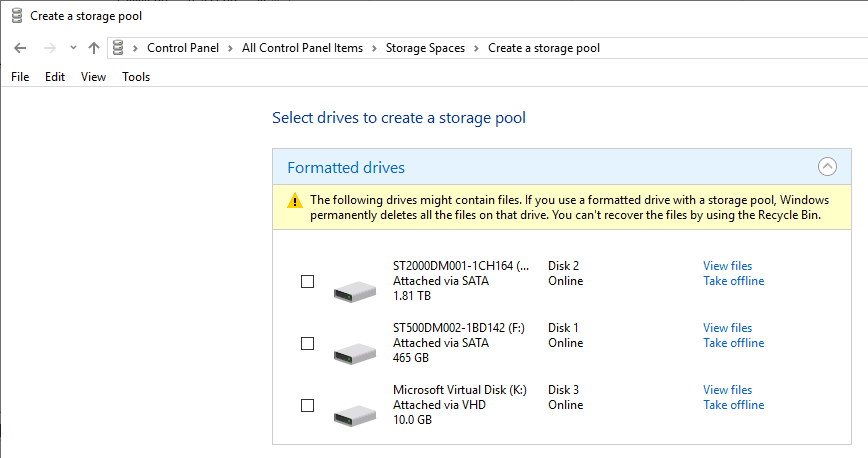Open the File menu
The height and width of the screenshot is (458, 868).
[20, 77]
